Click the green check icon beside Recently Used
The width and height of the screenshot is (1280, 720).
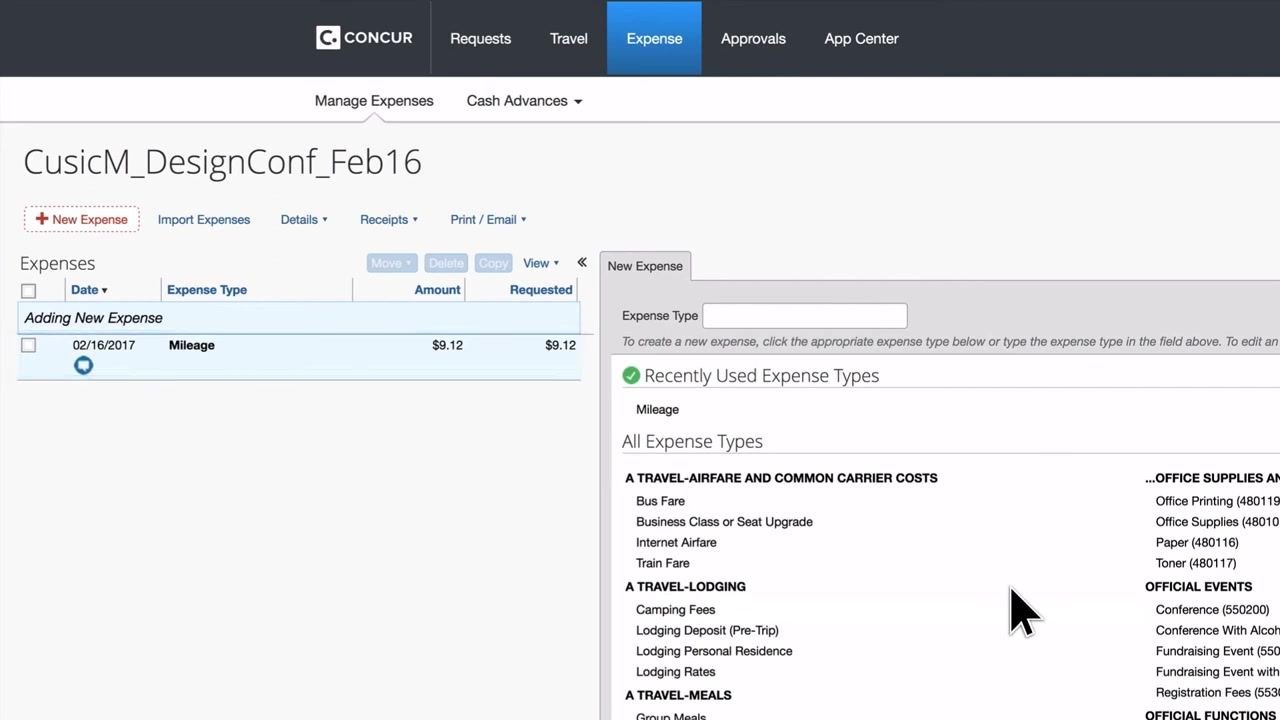click(x=631, y=375)
